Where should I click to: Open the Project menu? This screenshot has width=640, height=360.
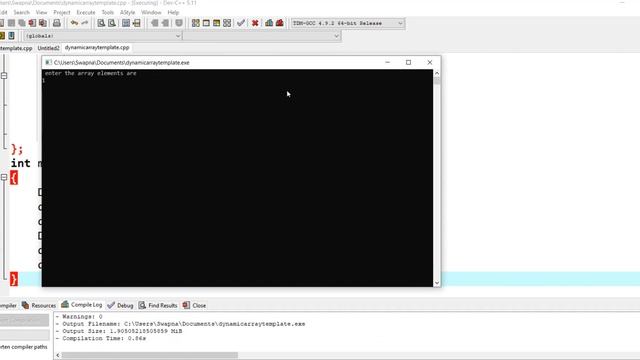tap(62, 13)
